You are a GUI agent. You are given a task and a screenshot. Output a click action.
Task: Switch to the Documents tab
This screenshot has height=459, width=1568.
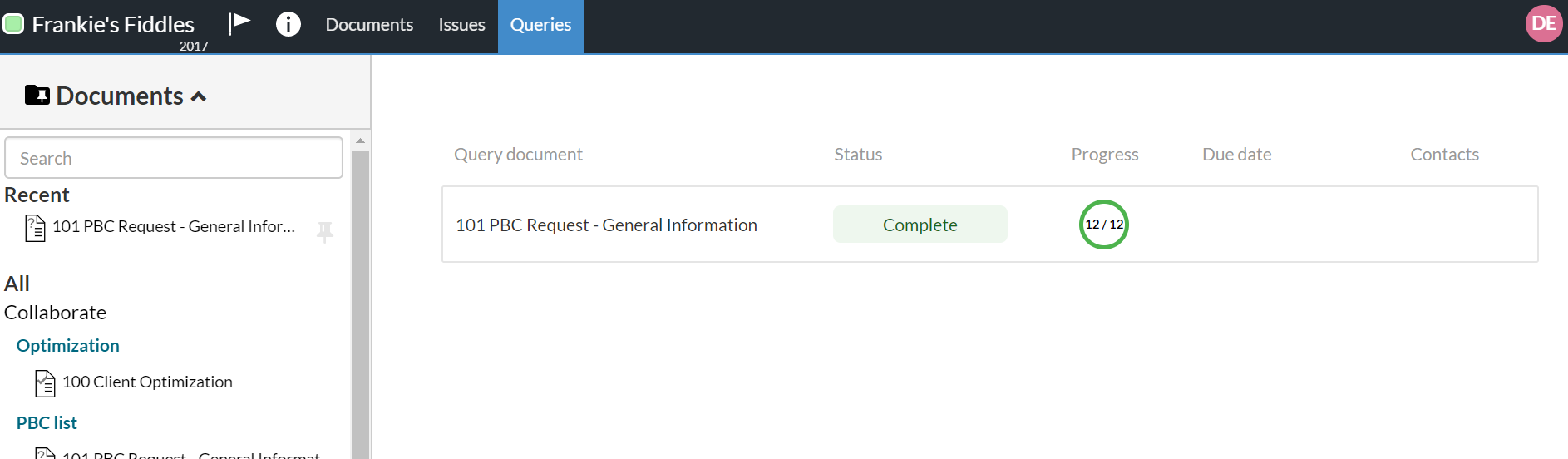coord(369,25)
